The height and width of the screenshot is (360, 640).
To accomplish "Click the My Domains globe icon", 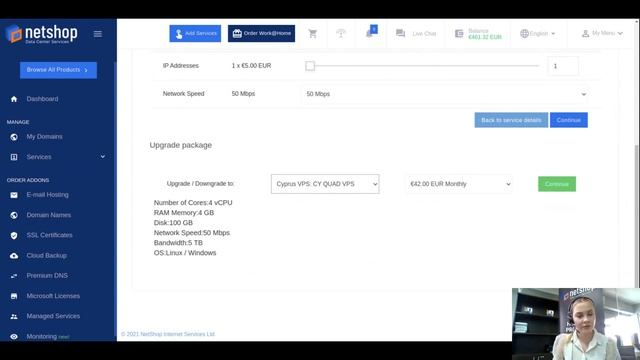I will pyautogui.click(x=14, y=137).
